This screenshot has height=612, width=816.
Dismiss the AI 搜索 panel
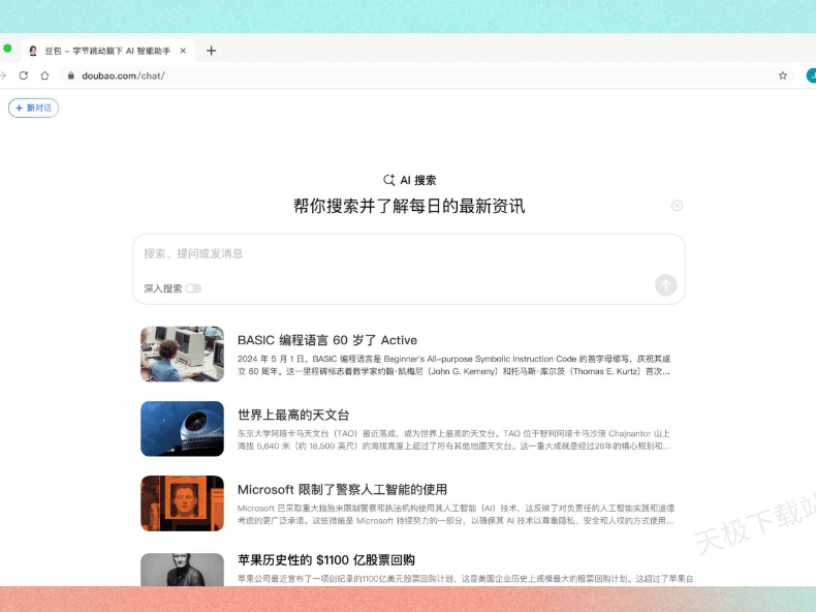click(x=677, y=206)
